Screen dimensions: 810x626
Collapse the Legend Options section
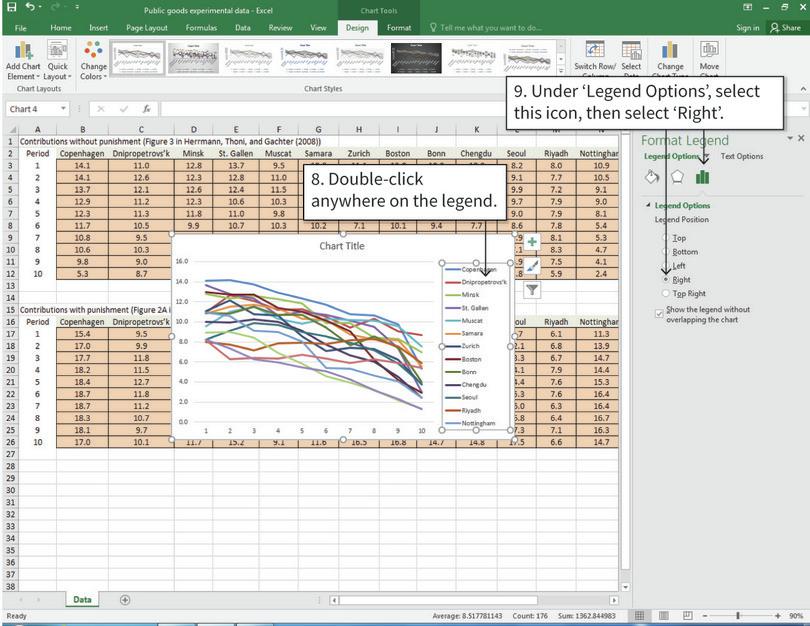tap(648, 206)
